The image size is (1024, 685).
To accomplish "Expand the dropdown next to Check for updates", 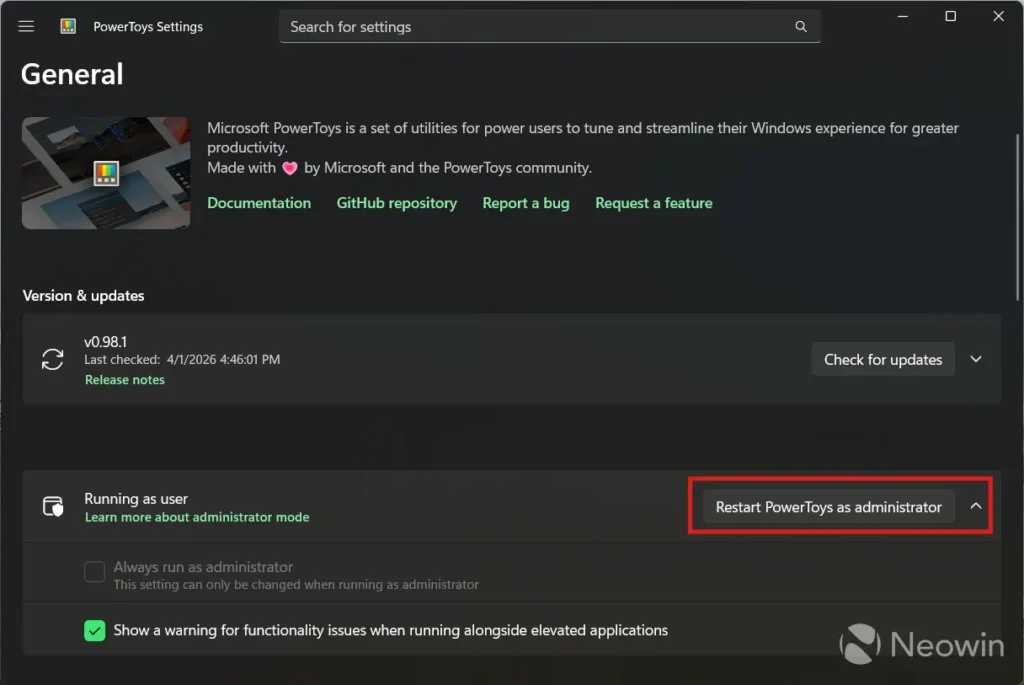I will pos(976,359).
